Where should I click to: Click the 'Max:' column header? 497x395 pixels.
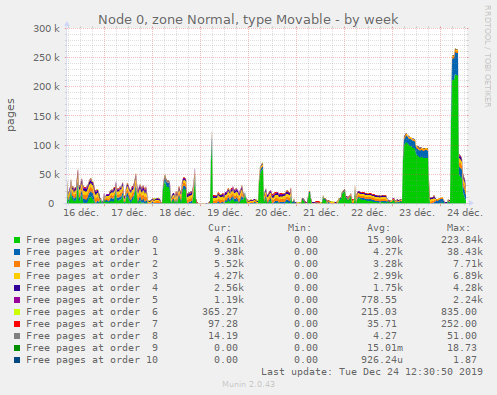[459, 228]
